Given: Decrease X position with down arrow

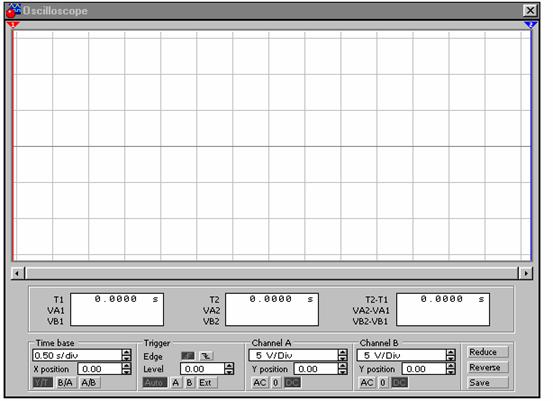Looking at the screenshot, I should [127, 372].
